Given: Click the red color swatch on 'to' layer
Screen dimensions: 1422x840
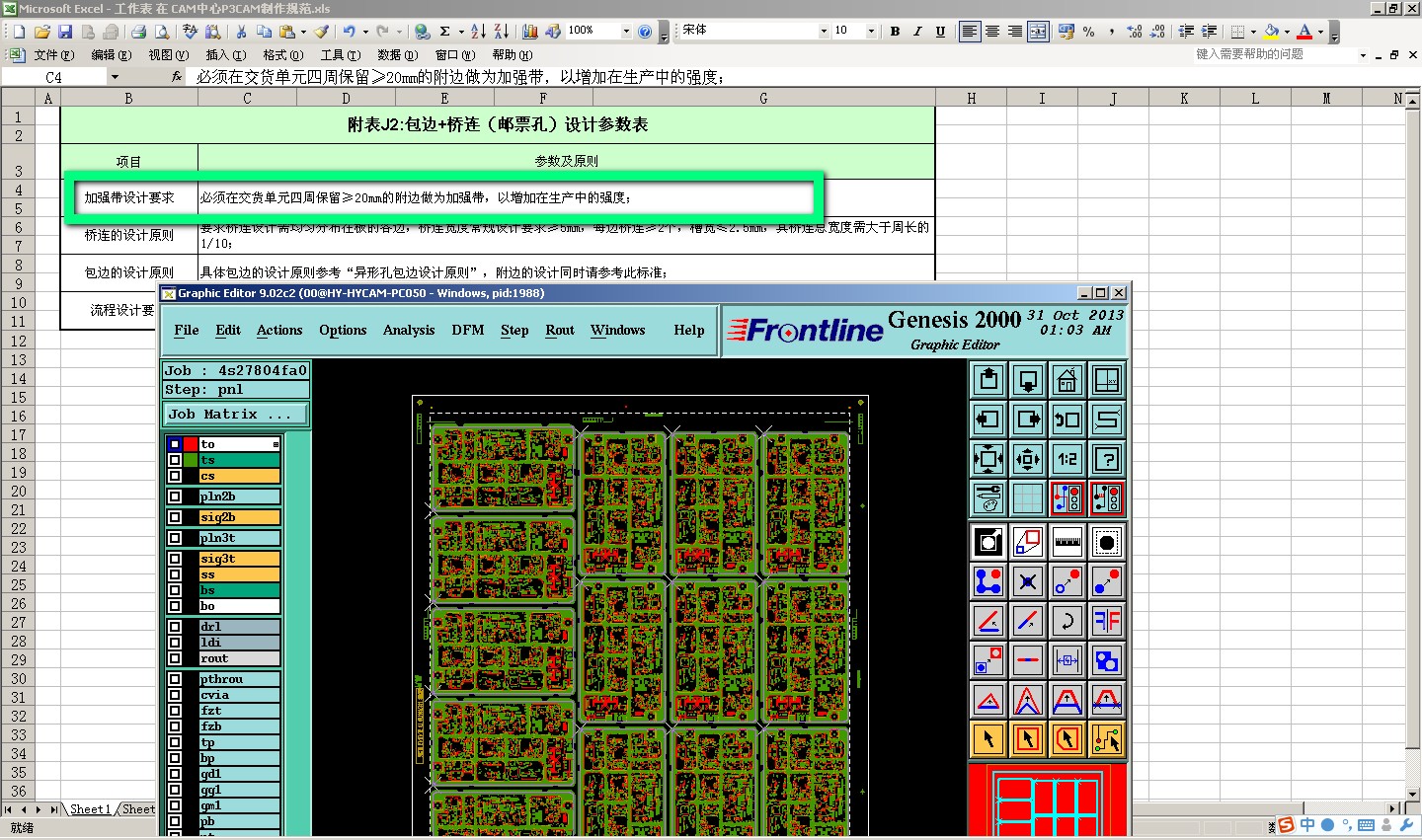Looking at the screenshot, I should click(191, 444).
